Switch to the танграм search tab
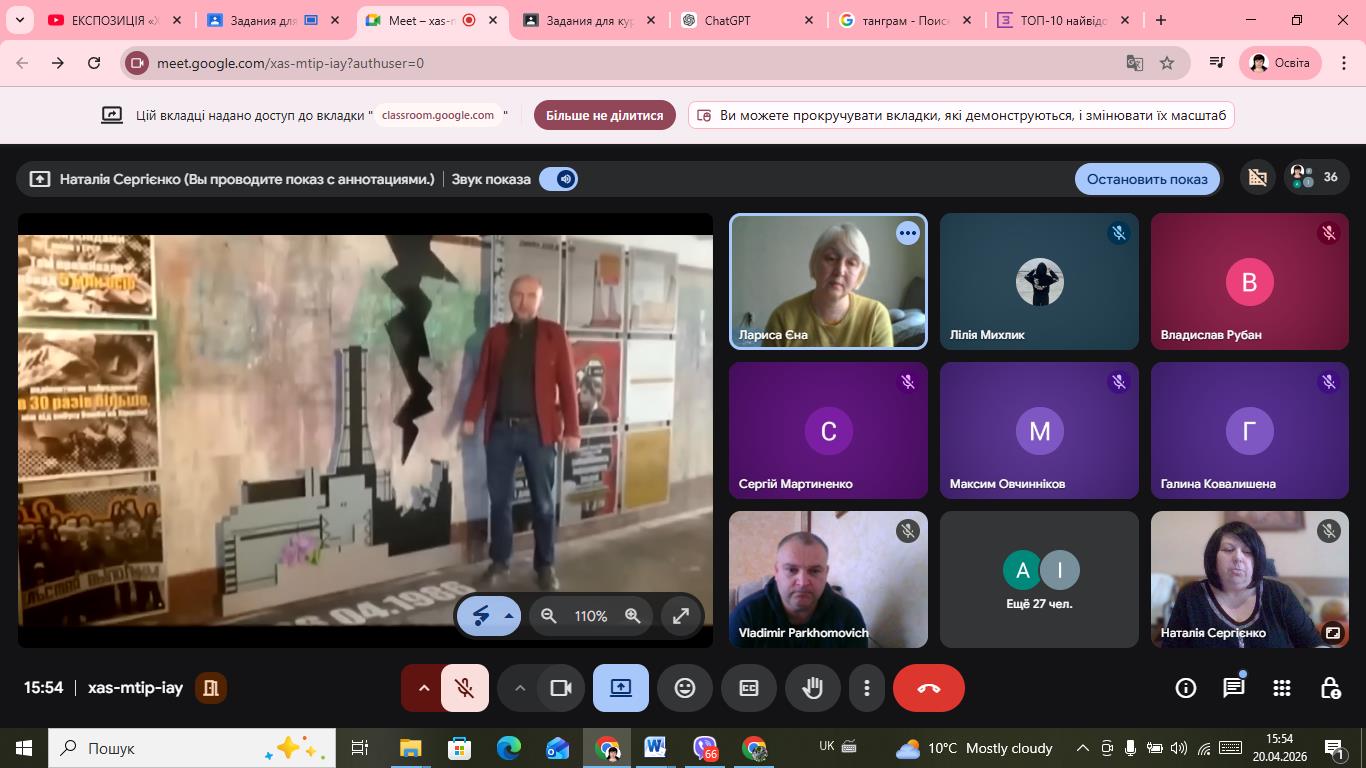The width and height of the screenshot is (1366, 768). (x=905, y=20)
